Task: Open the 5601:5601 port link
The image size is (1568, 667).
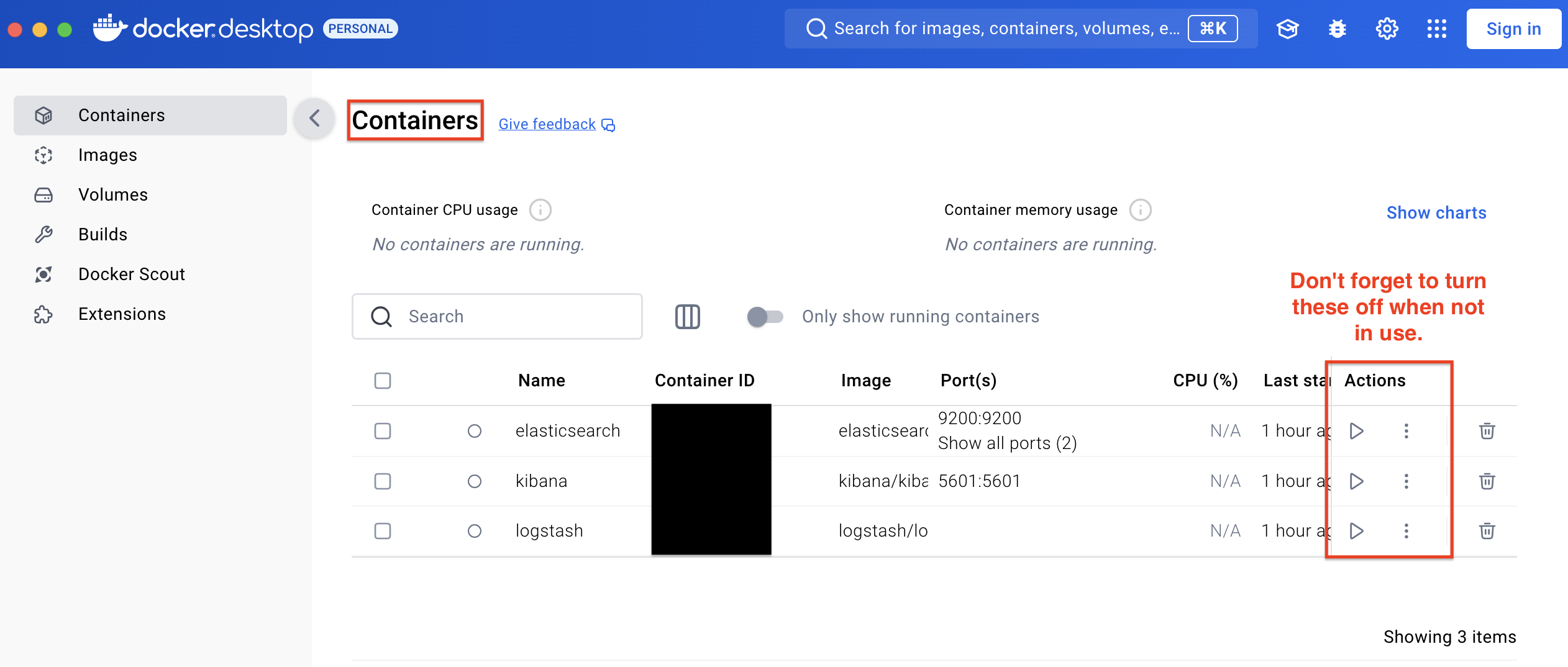Action: (979, 481)
